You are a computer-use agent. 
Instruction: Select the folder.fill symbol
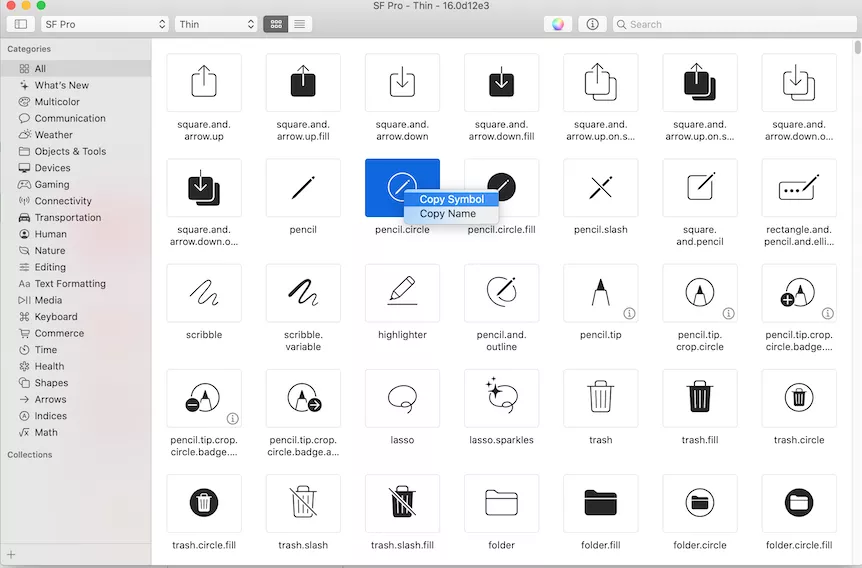[x=600, y=503]
